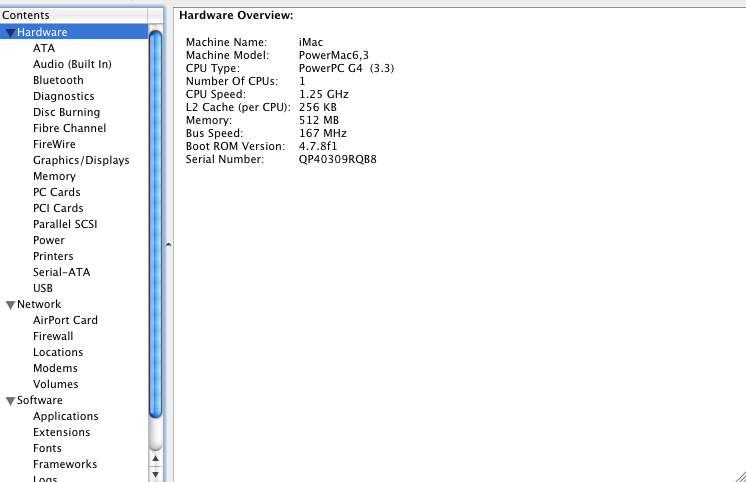Open the Parallel SCSI entry
This screenshot has width=746, height=482.
pos(65,224)
